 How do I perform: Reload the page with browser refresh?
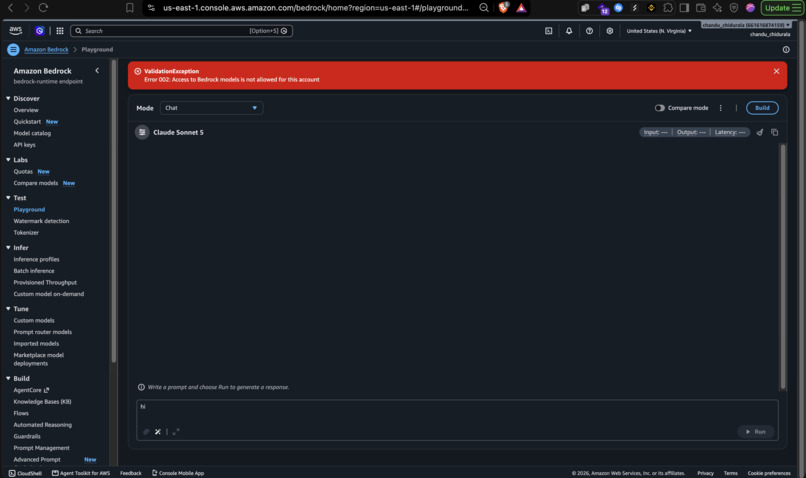[43, 8]
